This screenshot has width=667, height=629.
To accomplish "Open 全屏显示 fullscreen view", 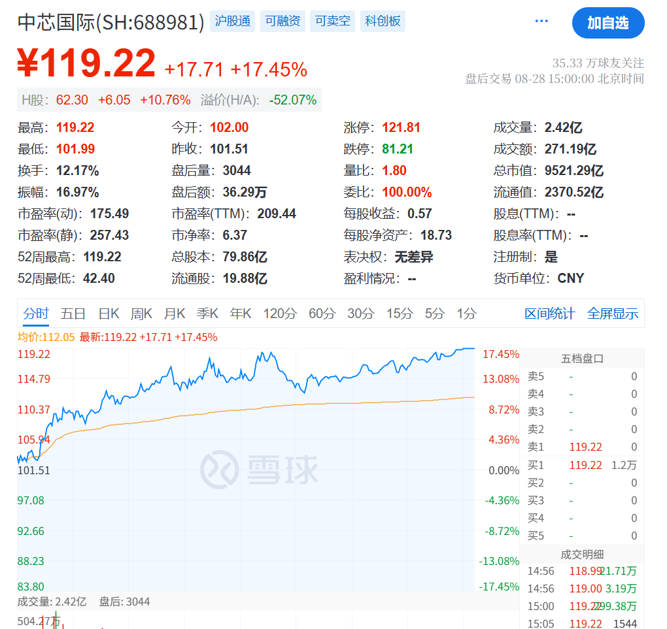I will (x=613, y=314).
